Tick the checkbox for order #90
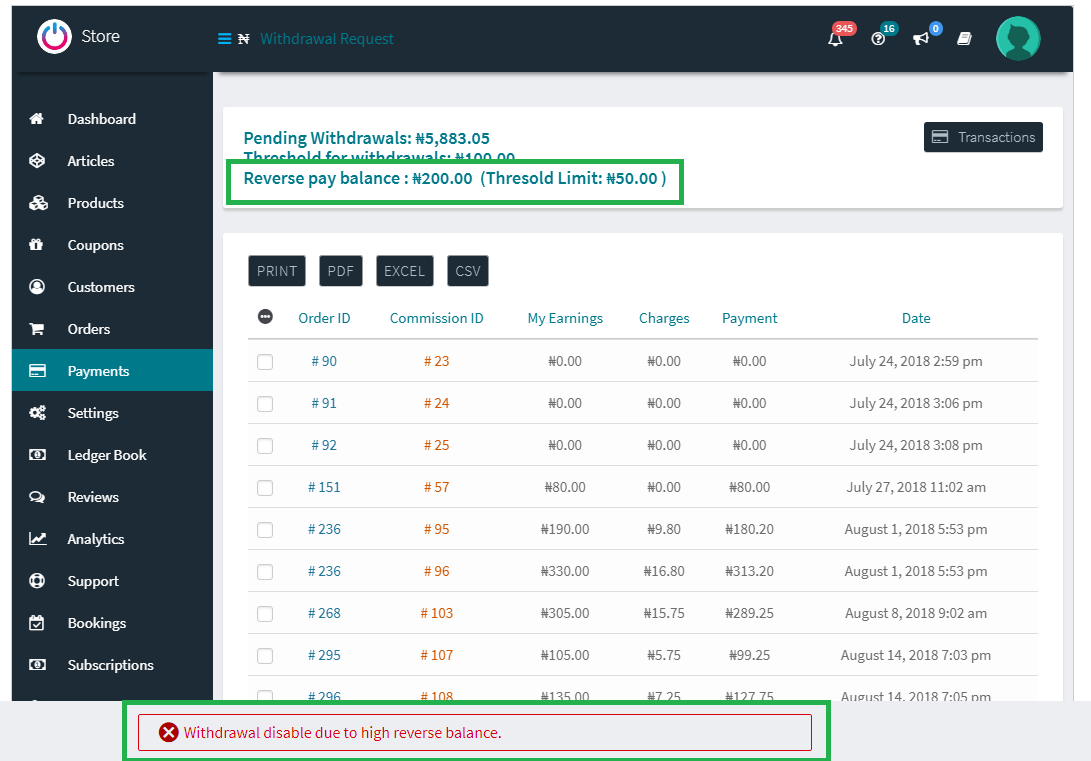 coord(265,362)
